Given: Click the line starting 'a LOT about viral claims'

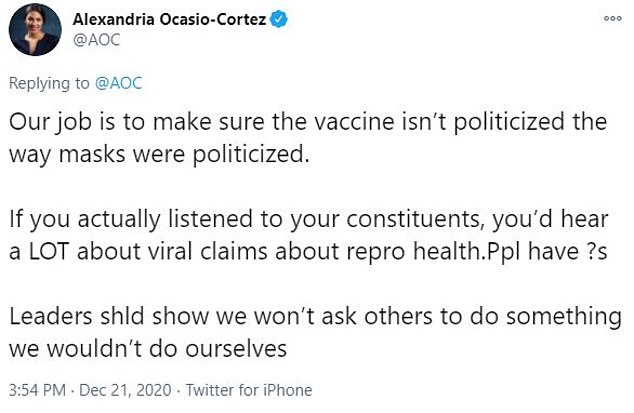Looking at the screenshot, I should [308, 252].
